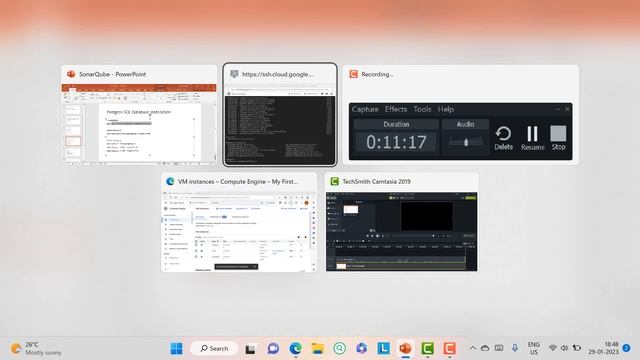
Task: Click the recorder icon beside Recording... title
Action: (x=353, y=74)
